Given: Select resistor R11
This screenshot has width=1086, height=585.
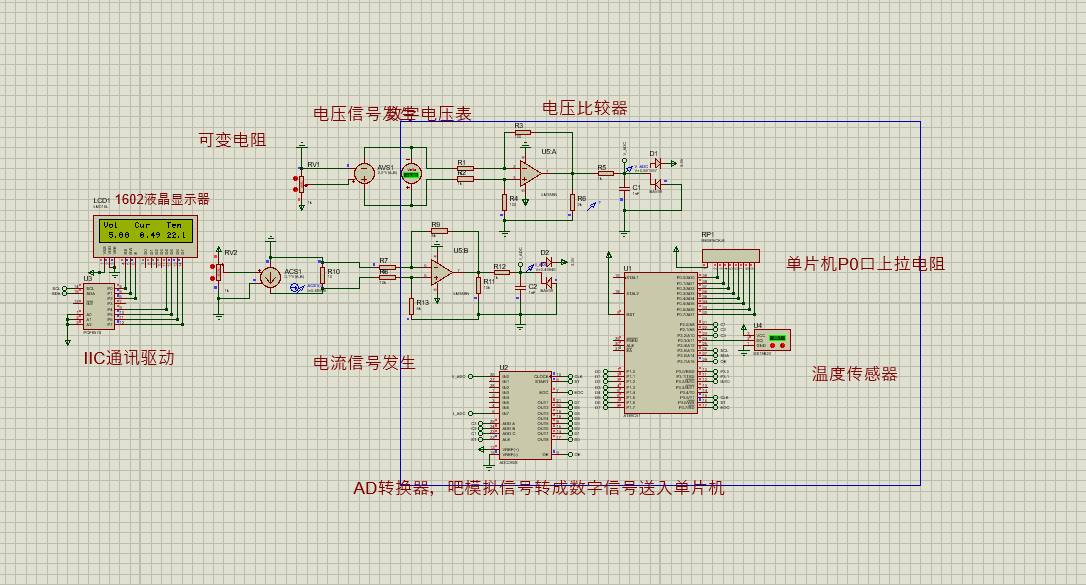Looking at the screenshot, I should pyautogui.click(x=478, y=285).
